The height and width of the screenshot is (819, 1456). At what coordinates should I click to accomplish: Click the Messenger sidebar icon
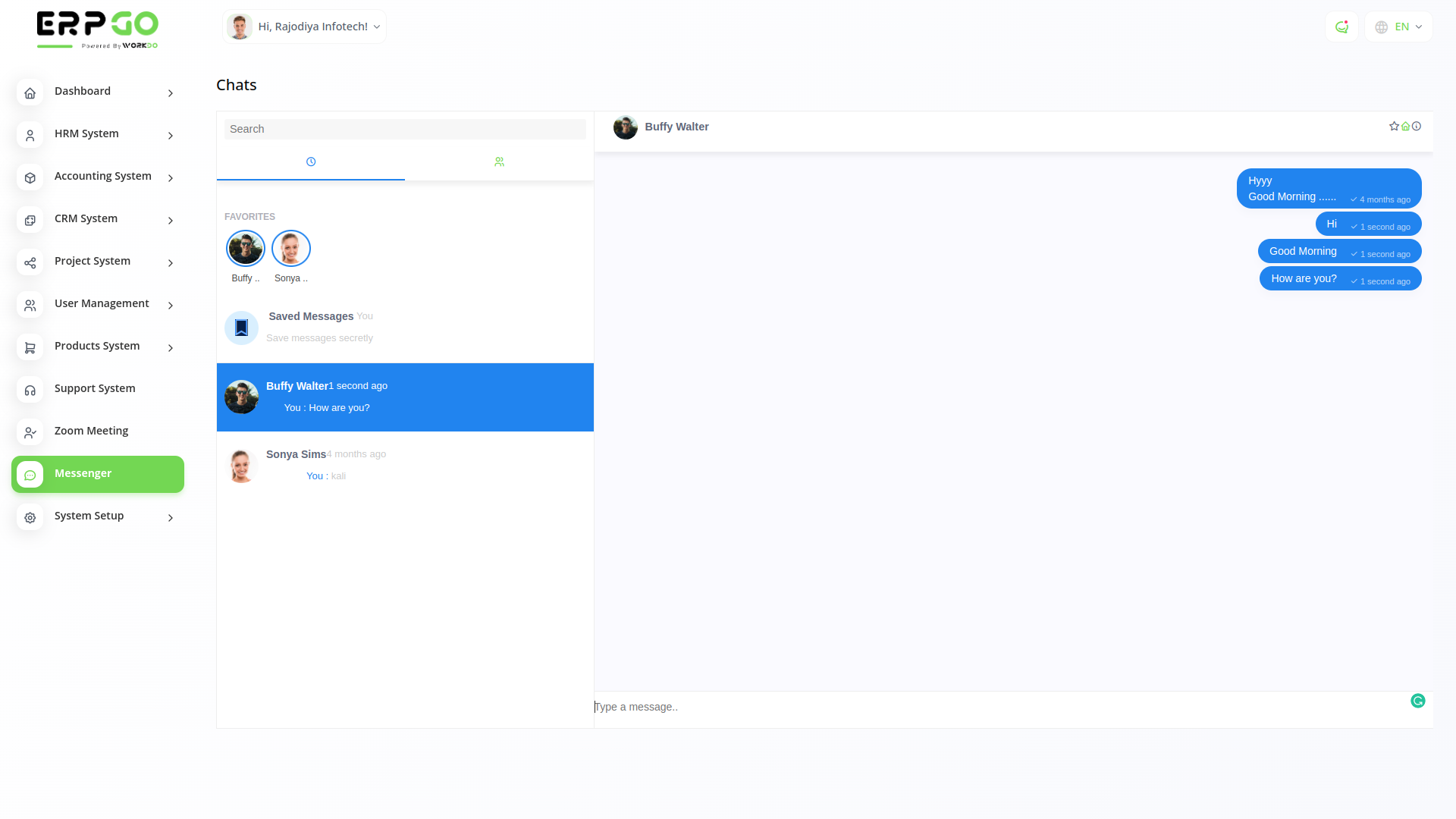(x=30, y=475)
